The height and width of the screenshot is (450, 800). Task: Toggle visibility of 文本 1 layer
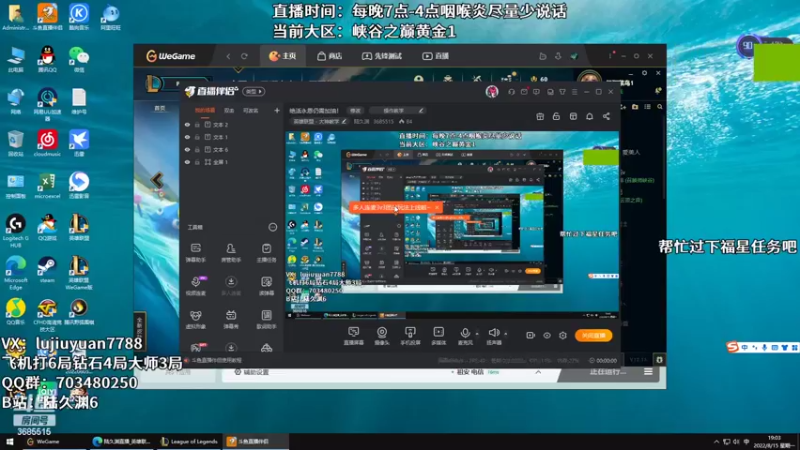pyautogui.click(x=187, y=137)
